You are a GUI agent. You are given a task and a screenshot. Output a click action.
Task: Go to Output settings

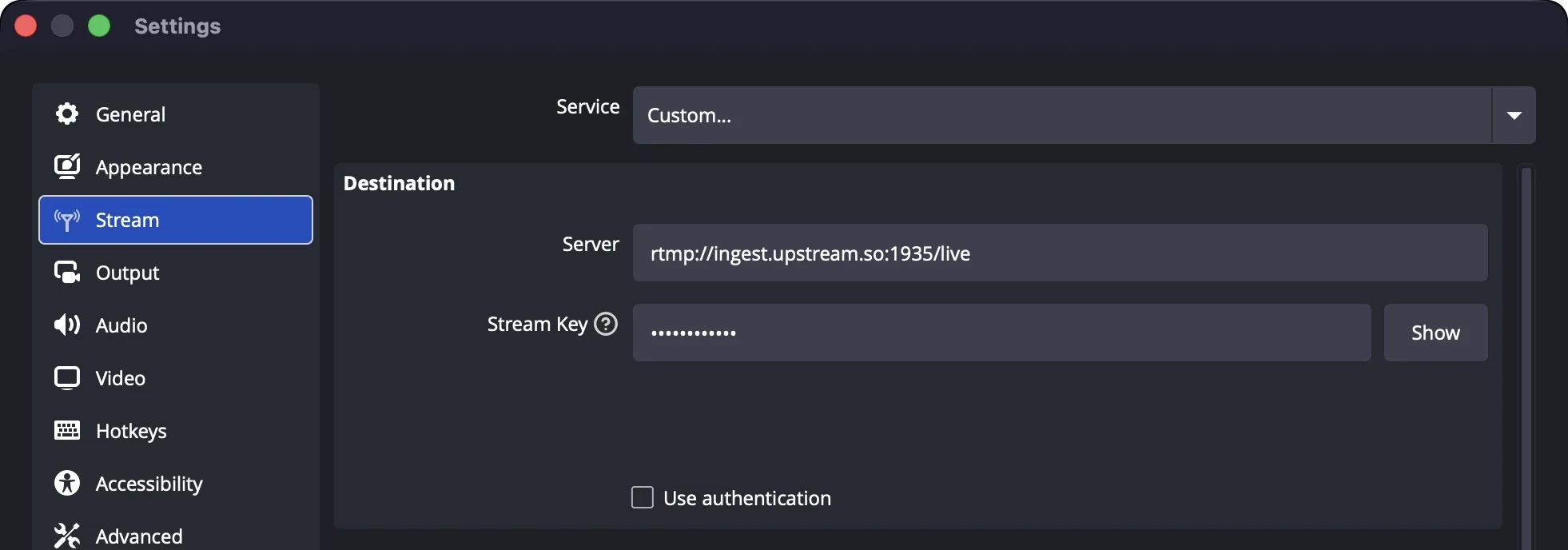[176, 273]
